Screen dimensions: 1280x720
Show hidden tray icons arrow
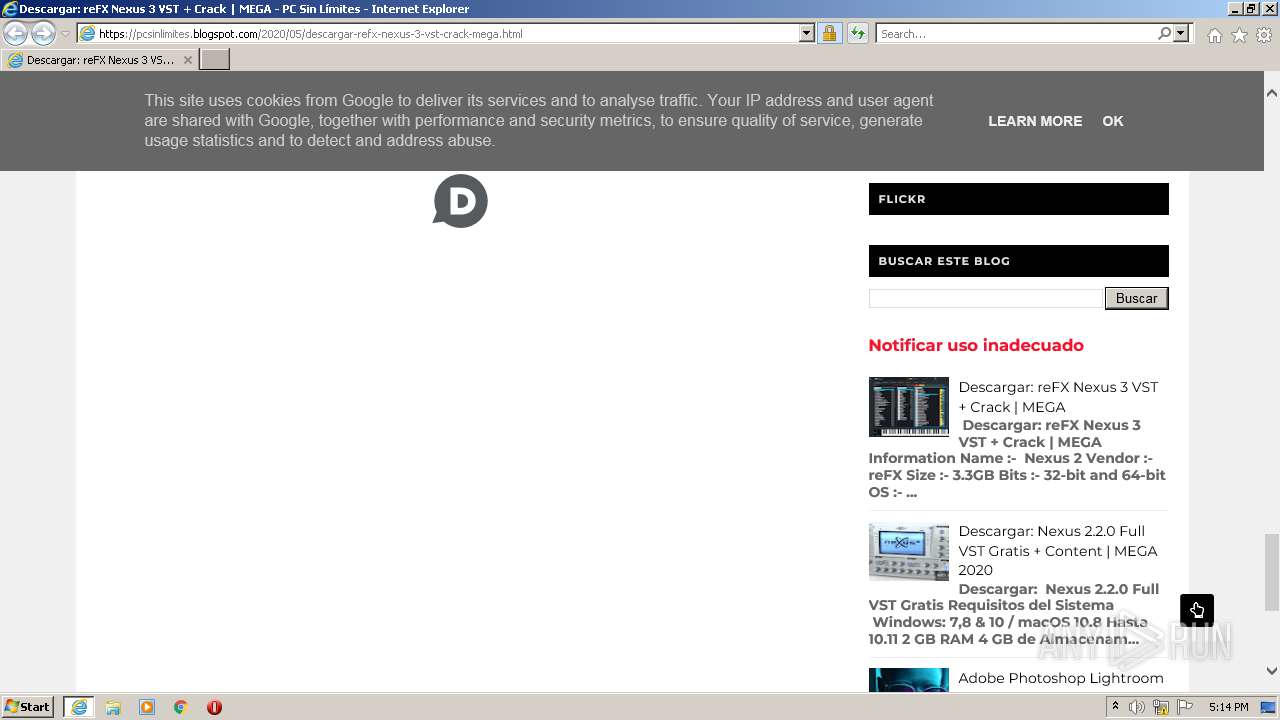1116,707
